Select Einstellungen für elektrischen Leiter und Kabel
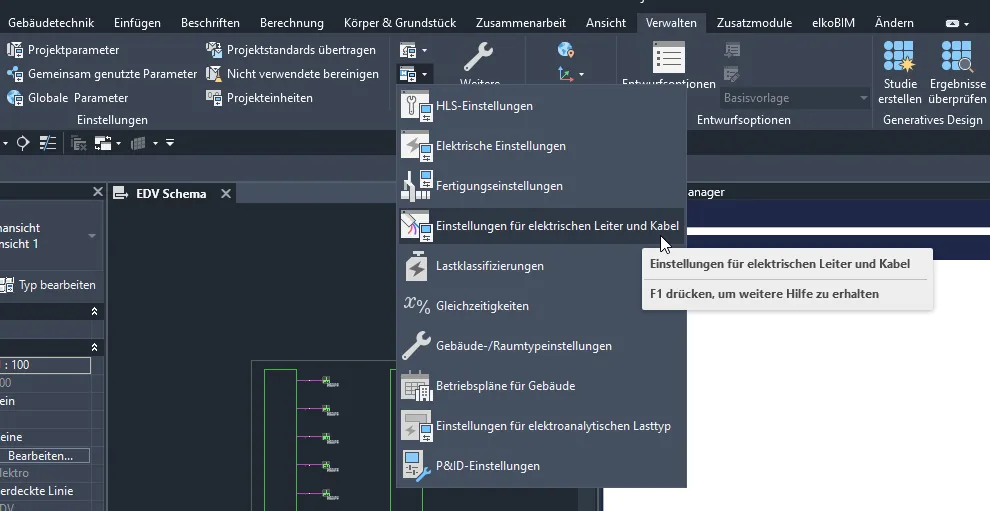This screenshot has width=990, height=511. (541, 226)
